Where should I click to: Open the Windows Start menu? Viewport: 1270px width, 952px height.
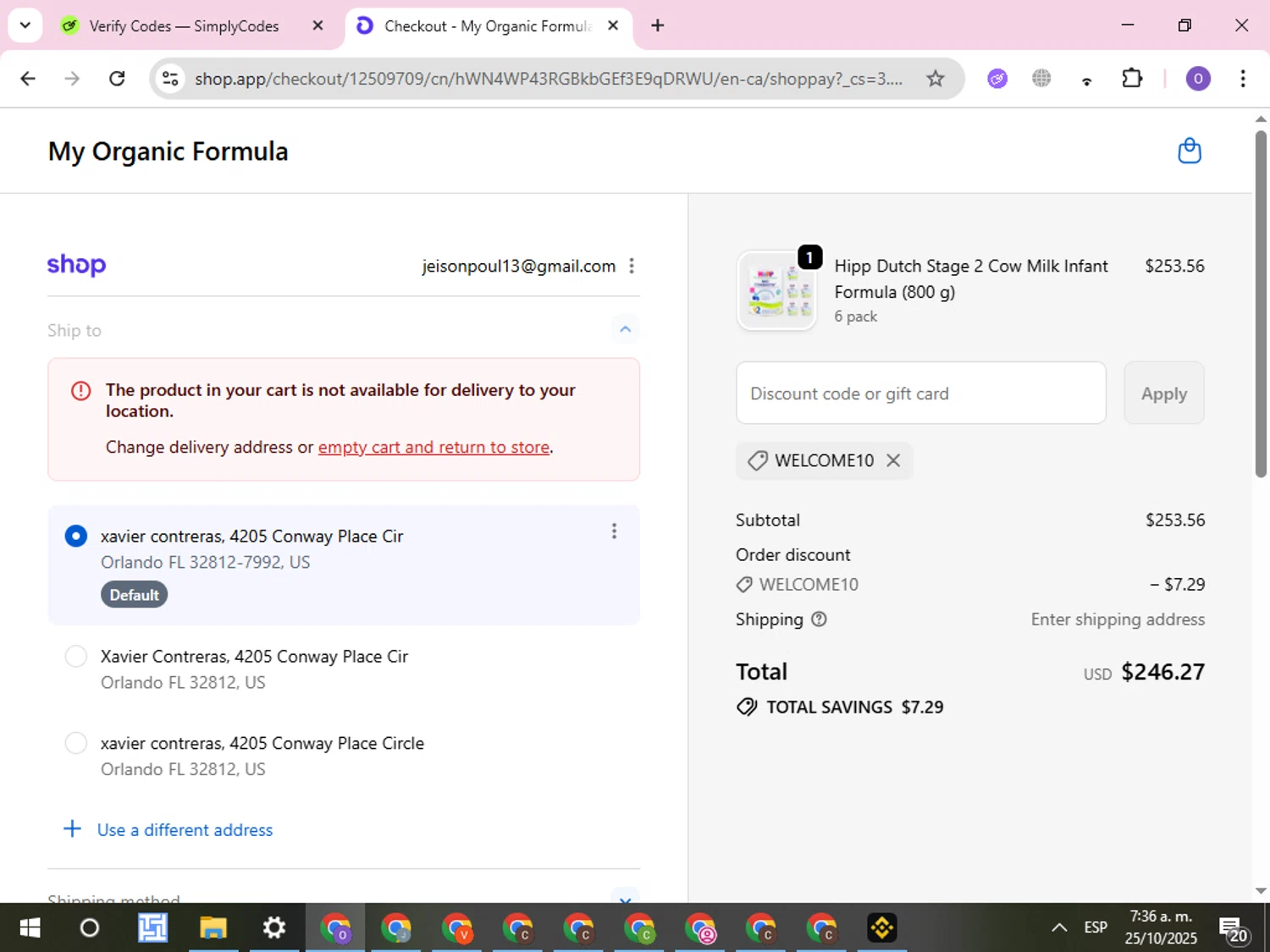click(30, 928)
